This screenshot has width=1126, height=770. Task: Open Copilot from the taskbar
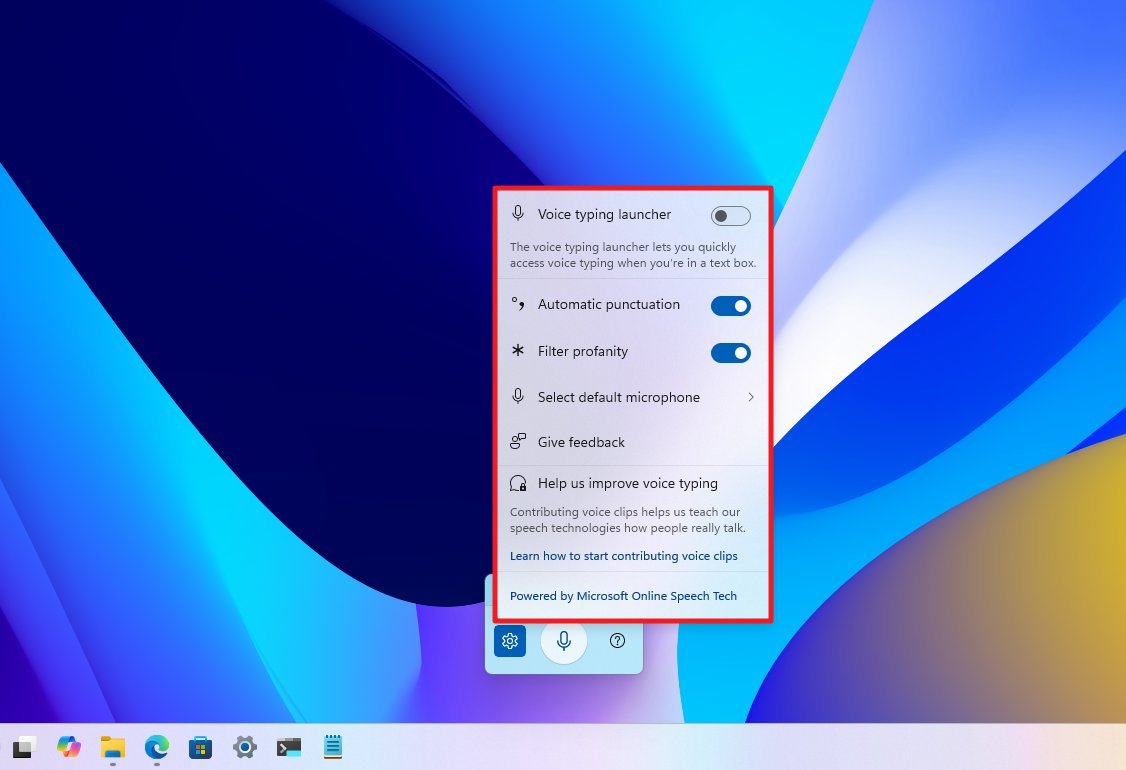[68, 747]
